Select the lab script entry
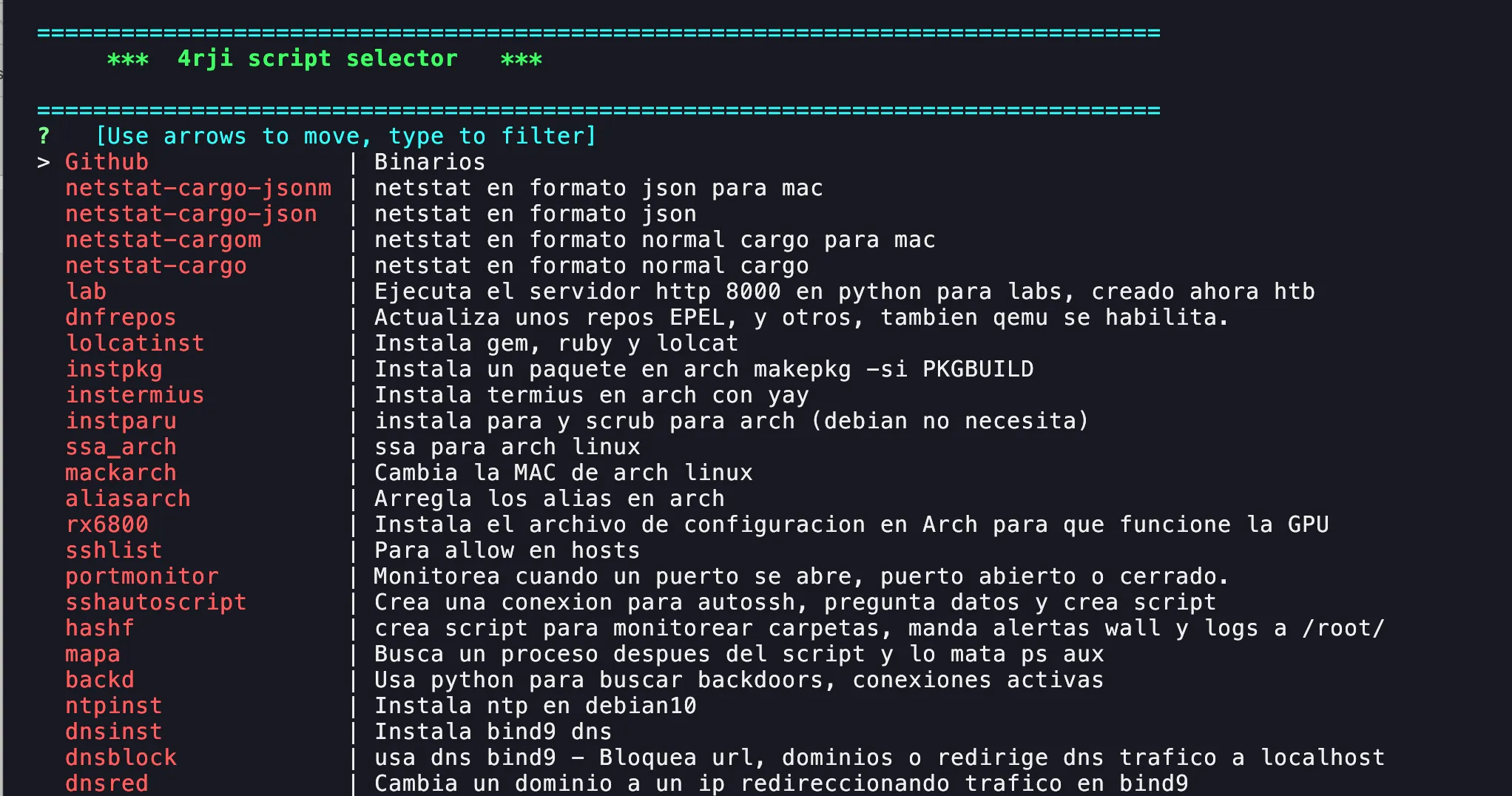The image size is (1512, 796). 86,291
